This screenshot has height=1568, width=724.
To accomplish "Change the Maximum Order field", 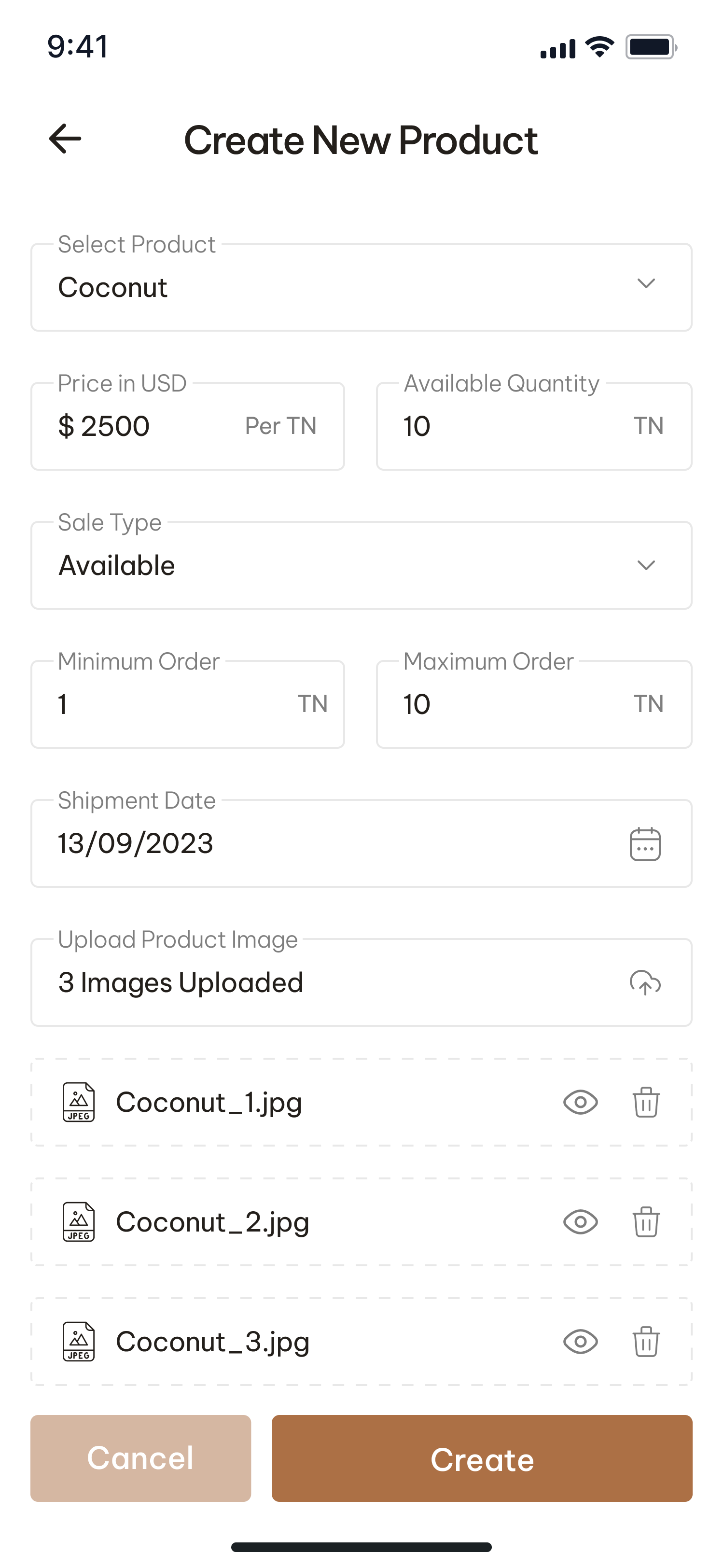I will pos(511,704).
